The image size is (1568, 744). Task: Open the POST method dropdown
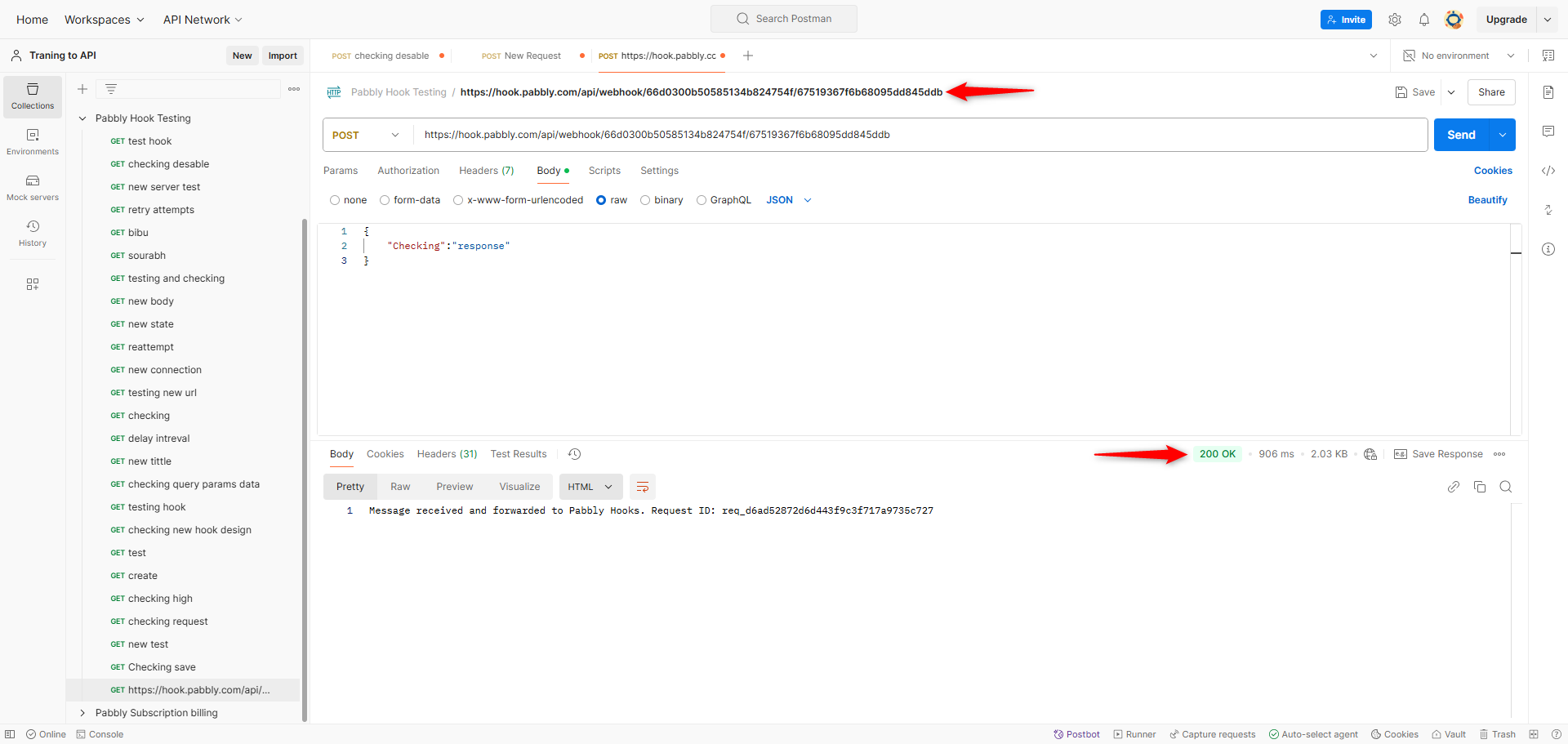(366, 135)
